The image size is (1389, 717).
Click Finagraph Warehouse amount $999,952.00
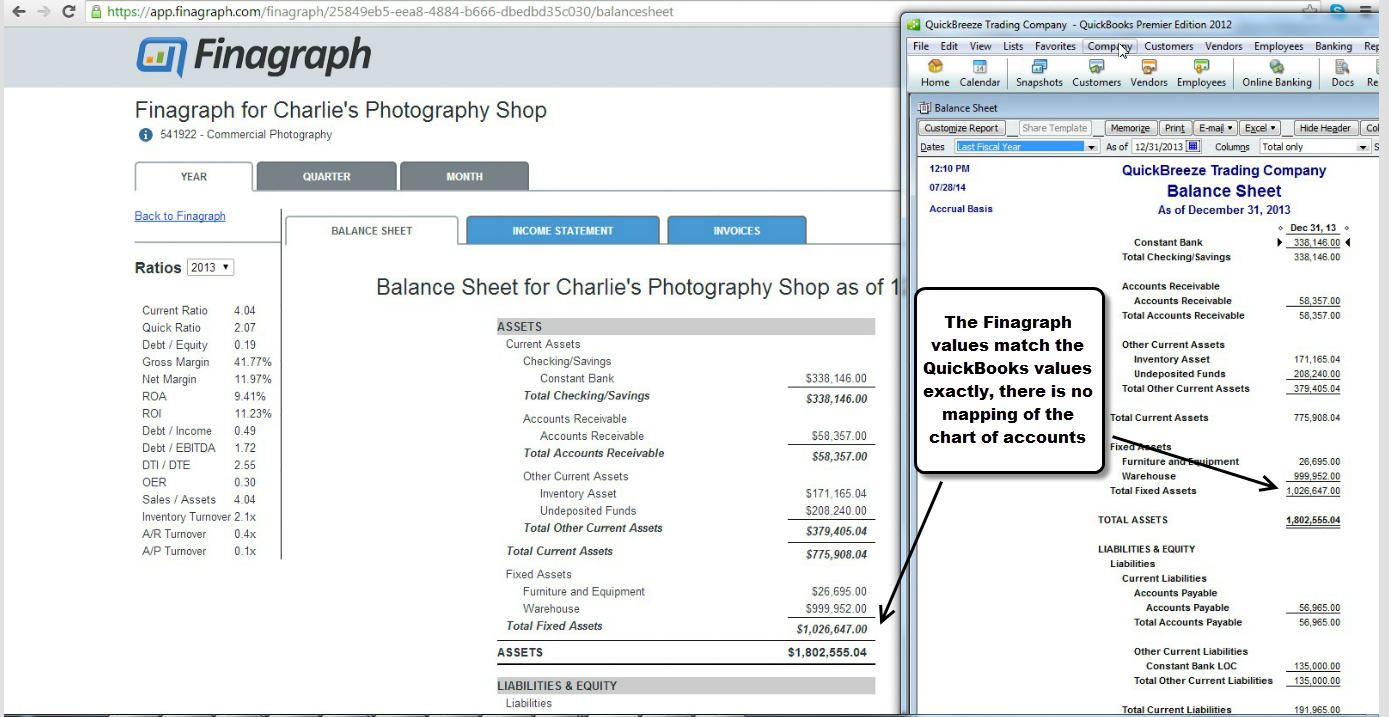(836, 609)
